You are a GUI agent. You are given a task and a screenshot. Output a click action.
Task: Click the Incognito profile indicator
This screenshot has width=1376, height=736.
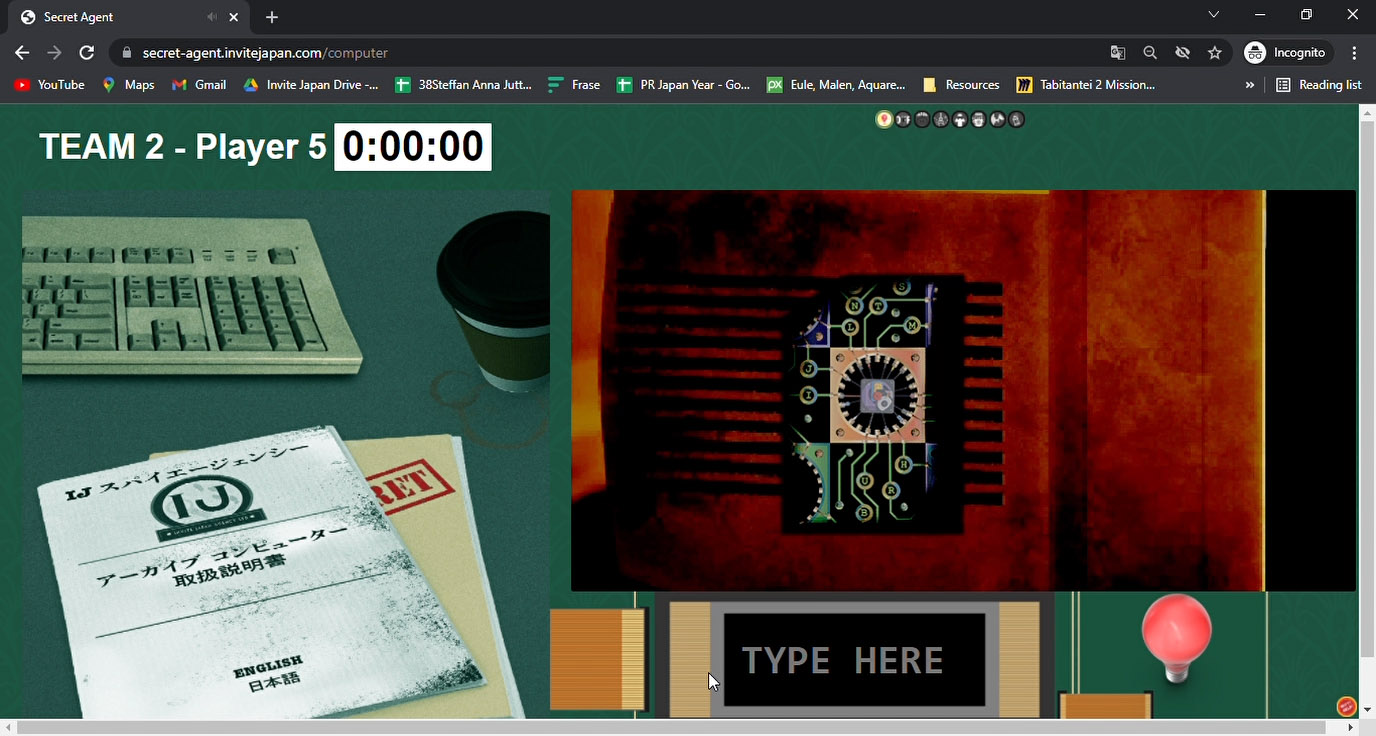pos(1286,53)
